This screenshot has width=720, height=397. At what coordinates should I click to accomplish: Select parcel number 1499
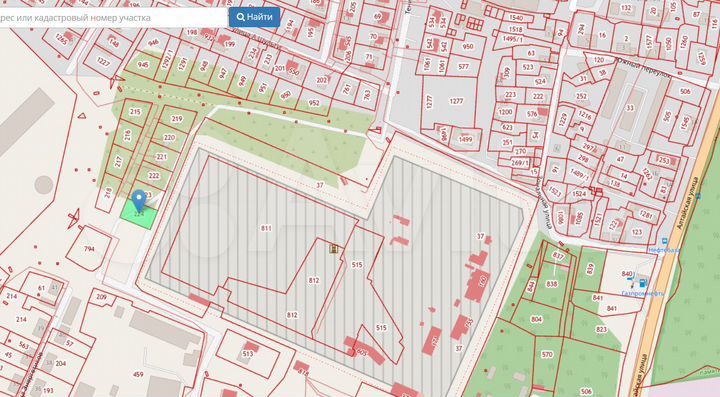[x=465, y=140]
